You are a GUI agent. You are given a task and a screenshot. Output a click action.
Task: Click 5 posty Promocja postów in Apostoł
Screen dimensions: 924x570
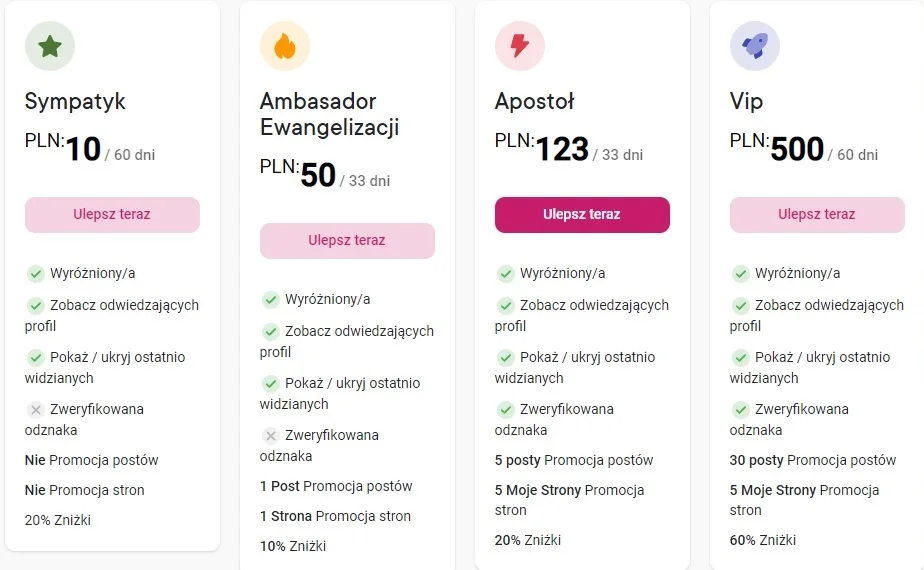point(574,460)
